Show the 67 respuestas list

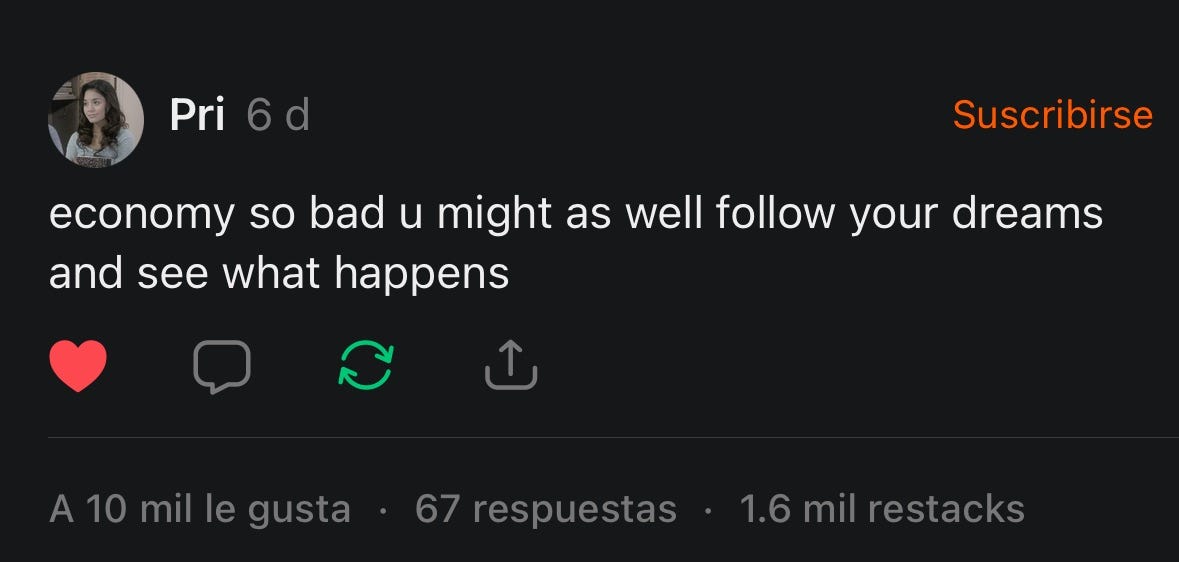tap(545, 509)
